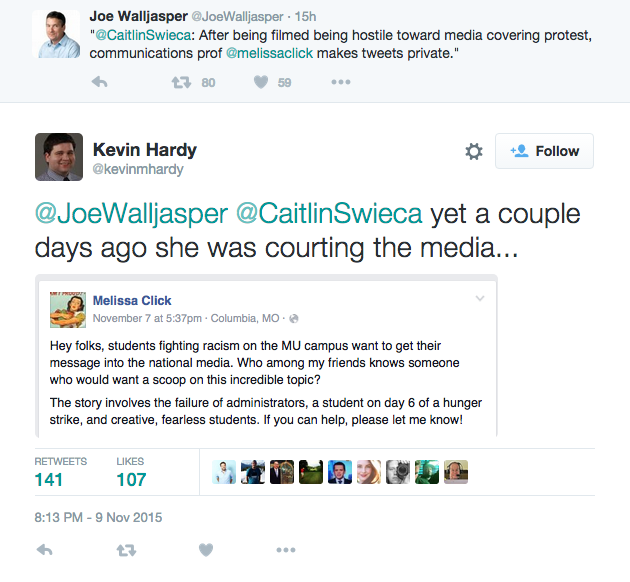
Task: Follow Kevin Hardy
Action: click(544, 151)
